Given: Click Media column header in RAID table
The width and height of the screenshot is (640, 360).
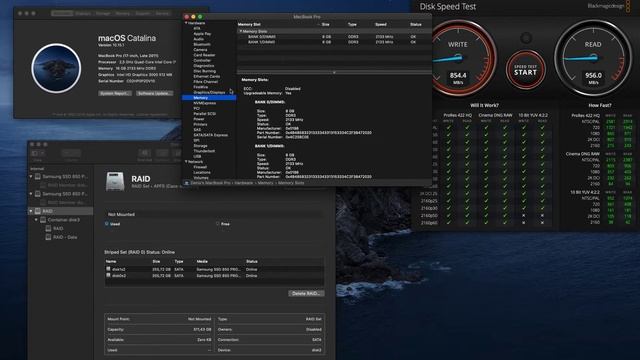Looking at the screenshot, I should [202, 261].
